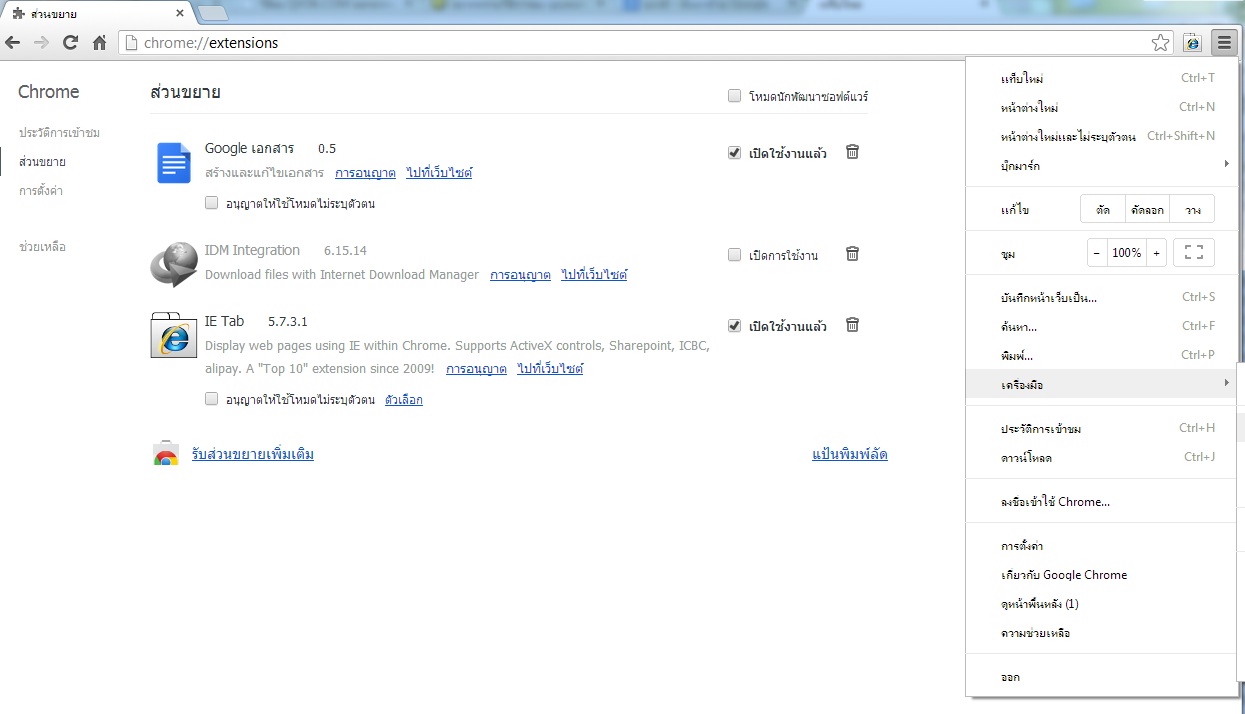Click the IE Tab toolbar extension icon

pyautogui.click(x=1192, y=43)
